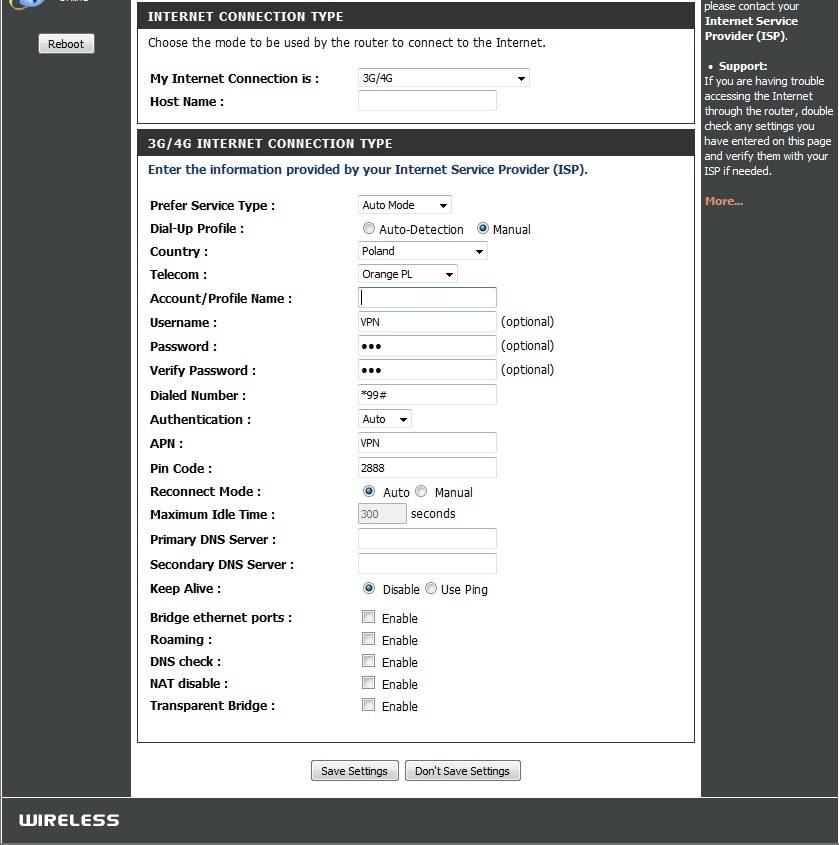Screen dimensions: 839x845
Task: Select Auto-Detection dial-up profile radio
Action: coord(369,228)
